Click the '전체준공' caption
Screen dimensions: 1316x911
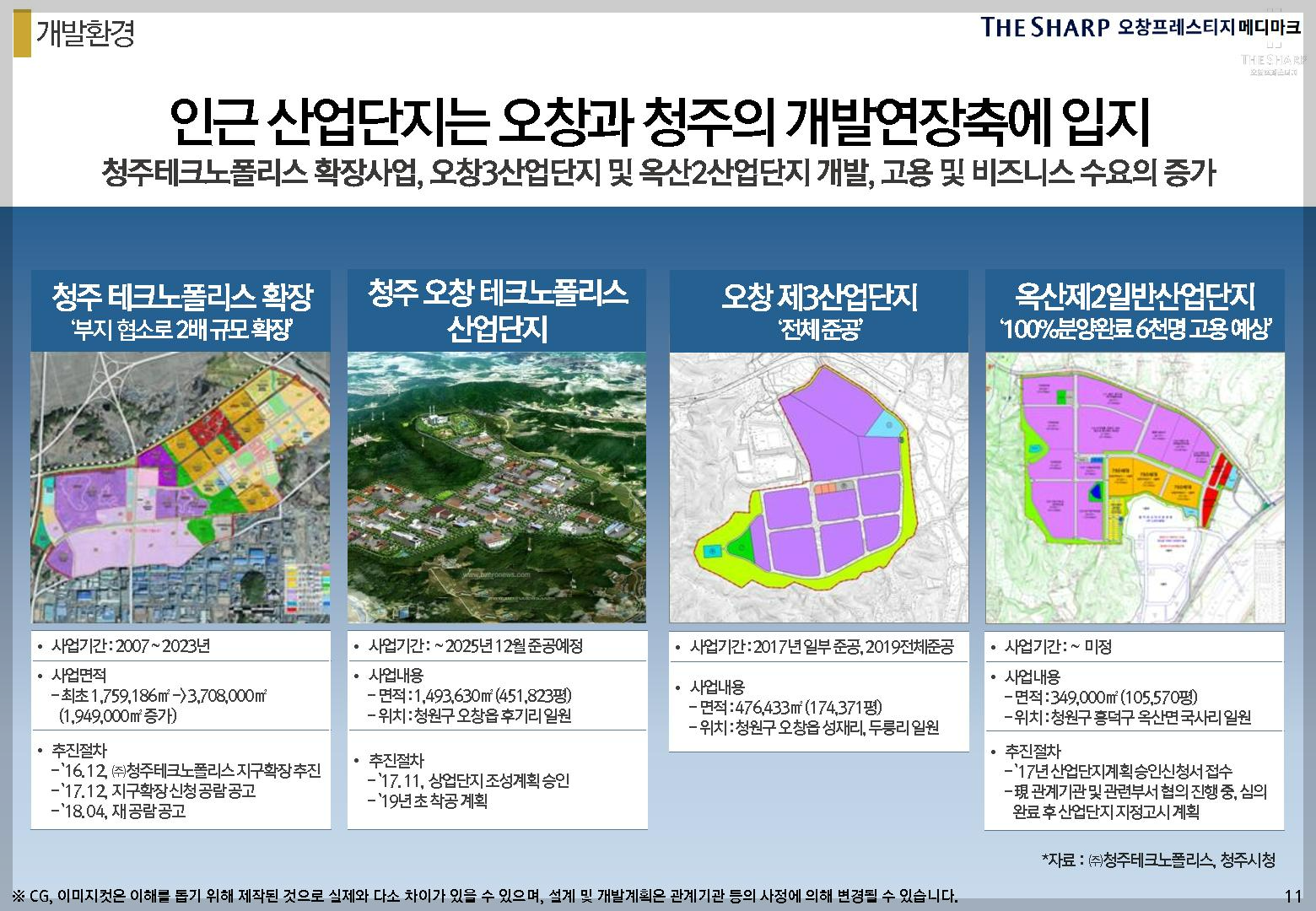point(818,330)
